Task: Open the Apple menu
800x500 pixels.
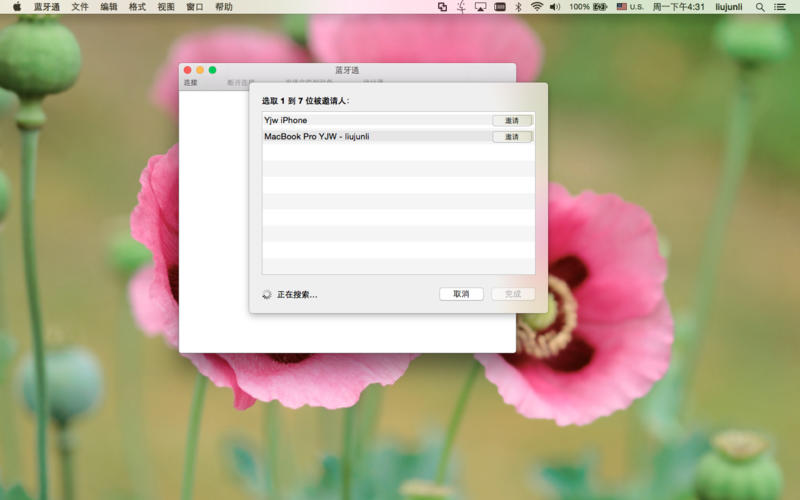Action: tap(17, 7)
